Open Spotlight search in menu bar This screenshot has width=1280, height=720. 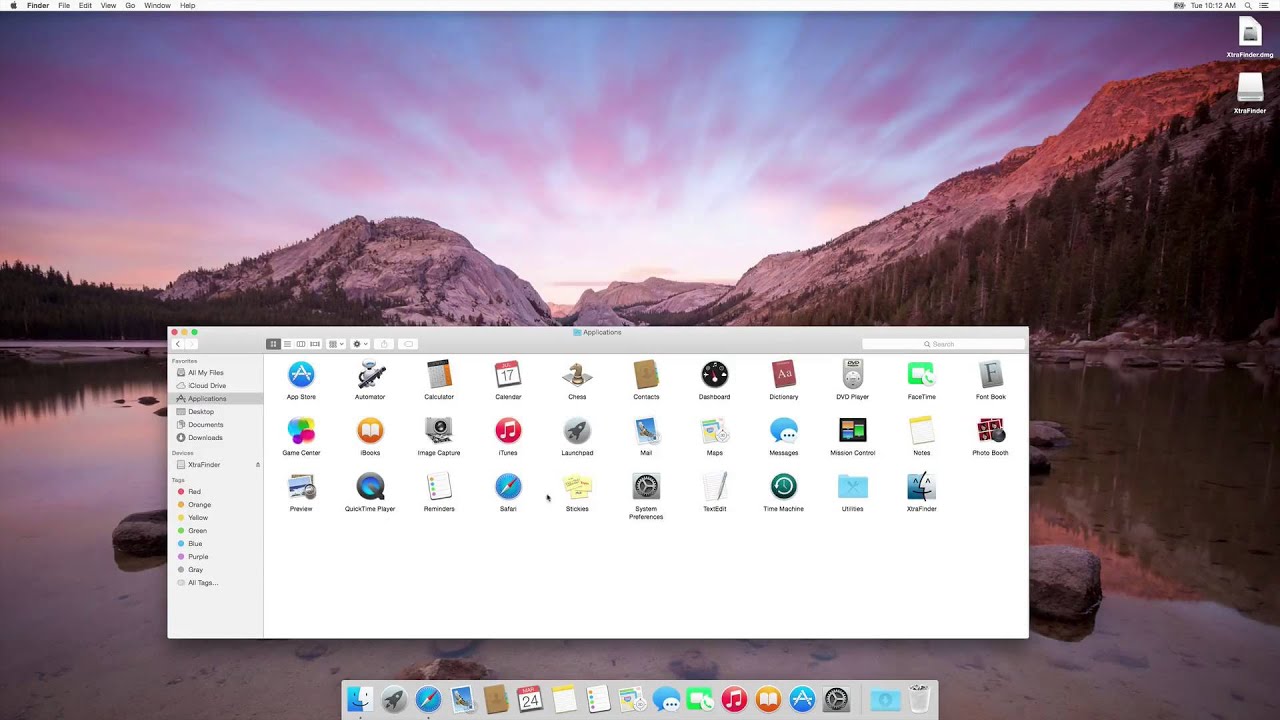(x=1248, y=6)
